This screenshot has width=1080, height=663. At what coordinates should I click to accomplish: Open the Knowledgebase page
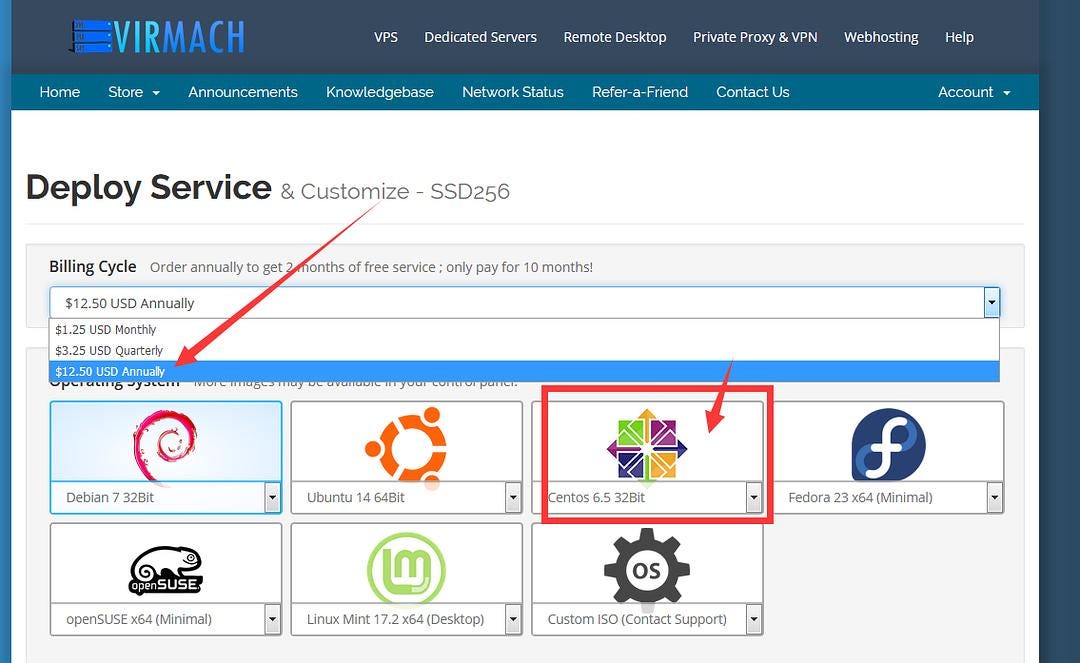(380, 92)
